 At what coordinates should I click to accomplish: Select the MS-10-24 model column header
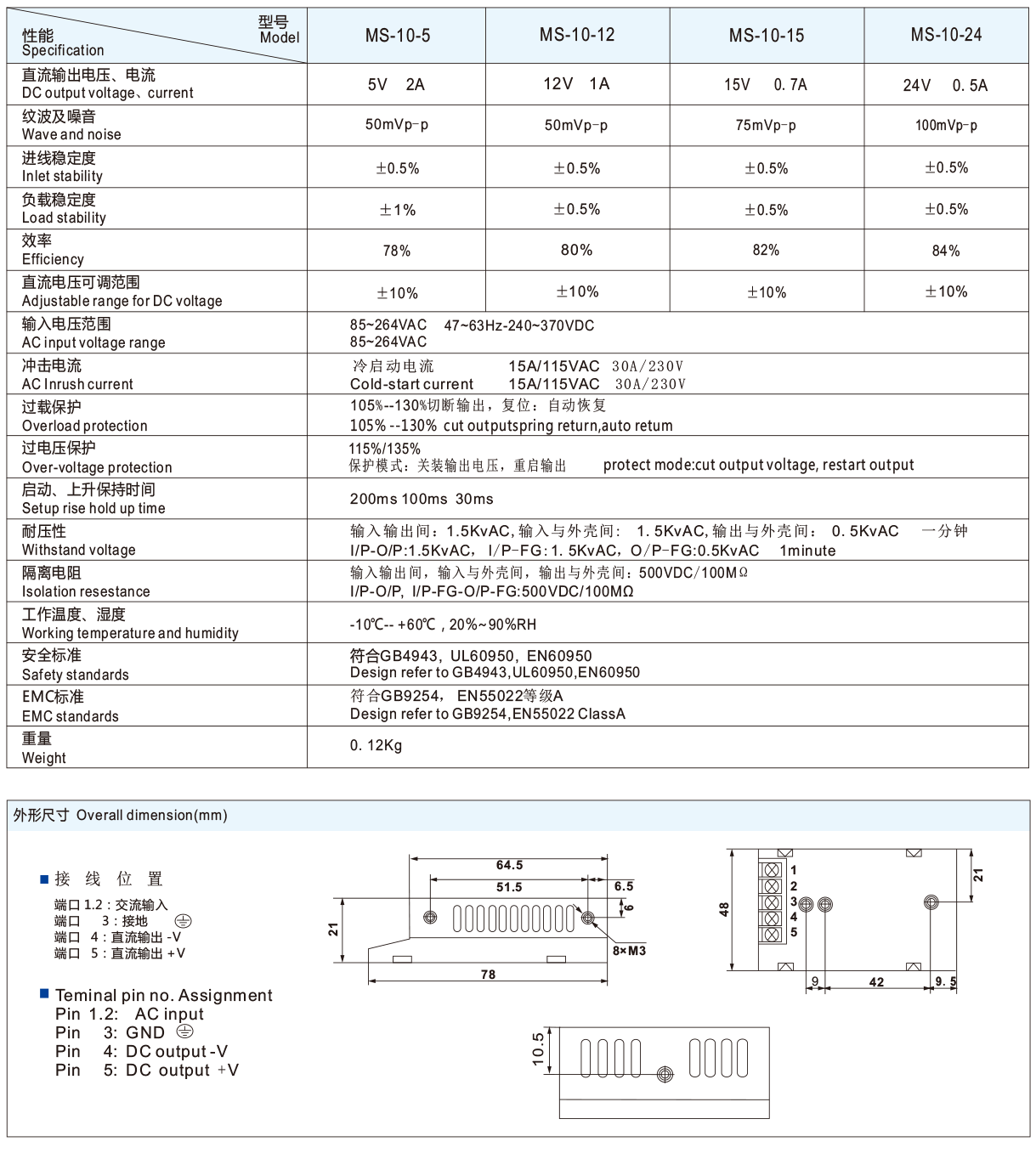pyautogui.click(x=946, y=35)
